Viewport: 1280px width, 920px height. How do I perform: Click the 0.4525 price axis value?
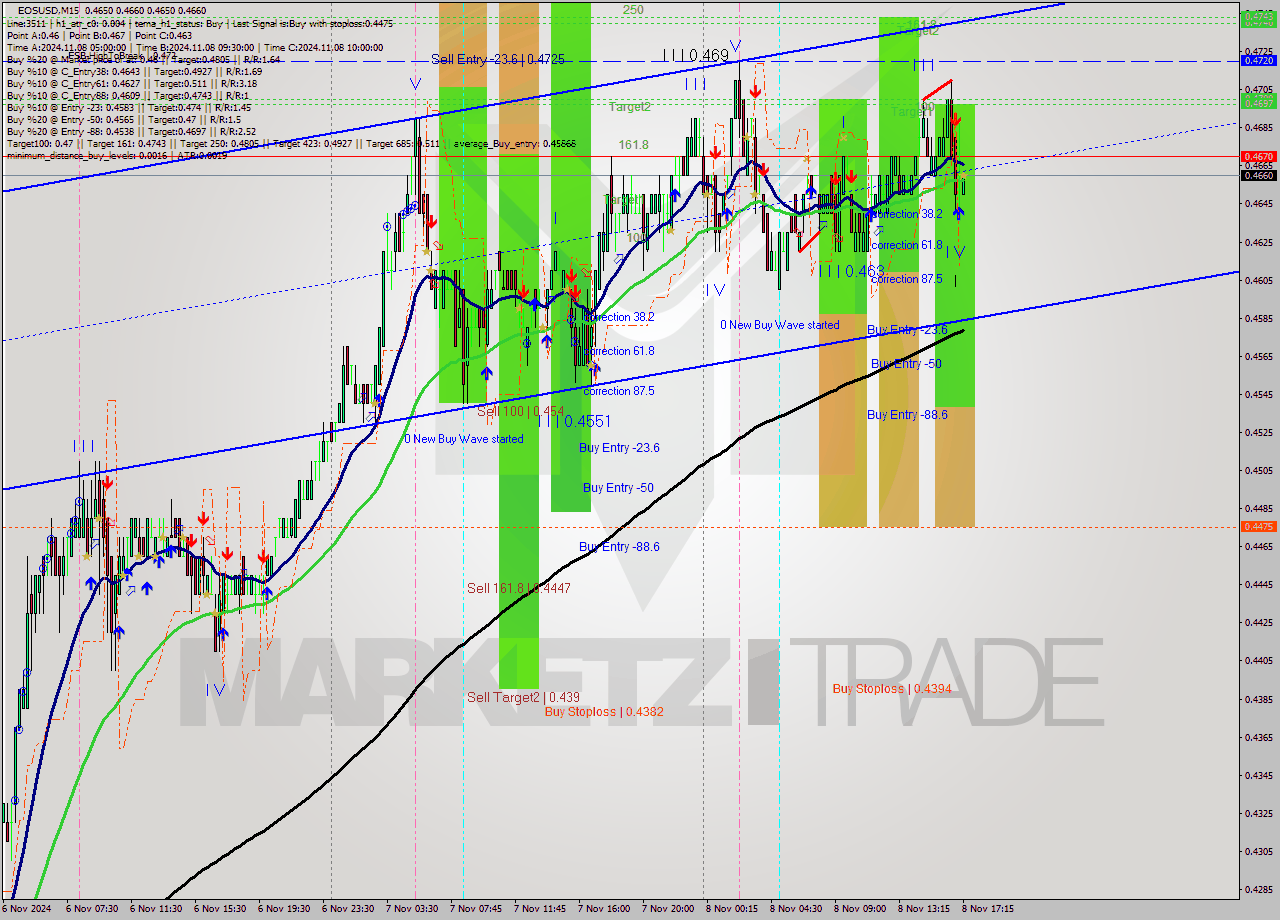pos(1257,432)
